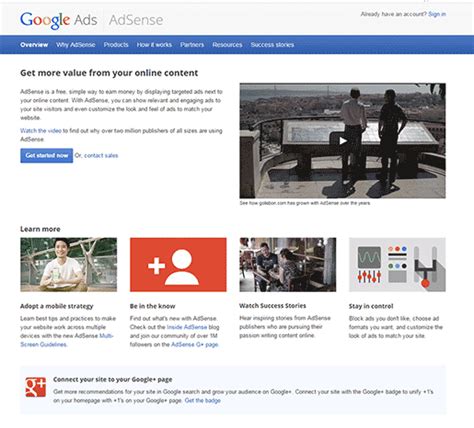Open the Overview tab
This screenshot has height=428, width=474.
(x=34, y=45)
